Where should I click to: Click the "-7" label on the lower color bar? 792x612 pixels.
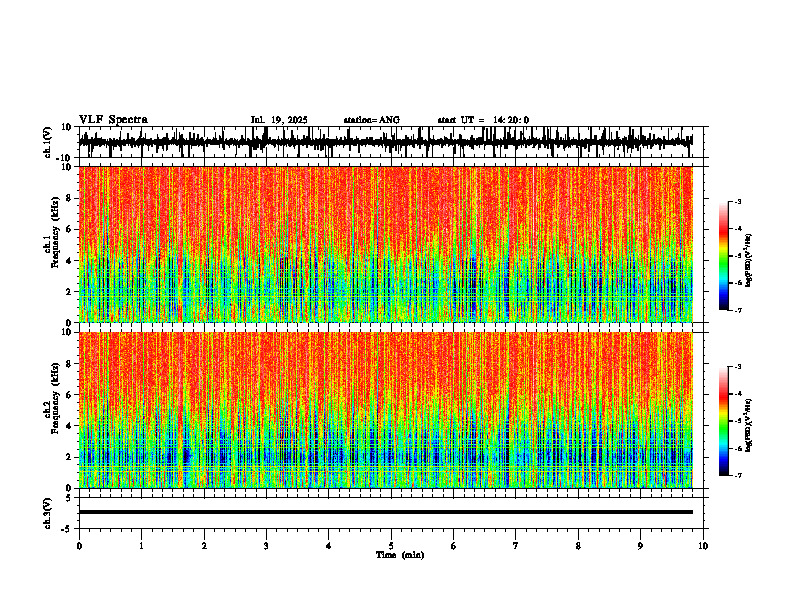[x=737, y=475]
